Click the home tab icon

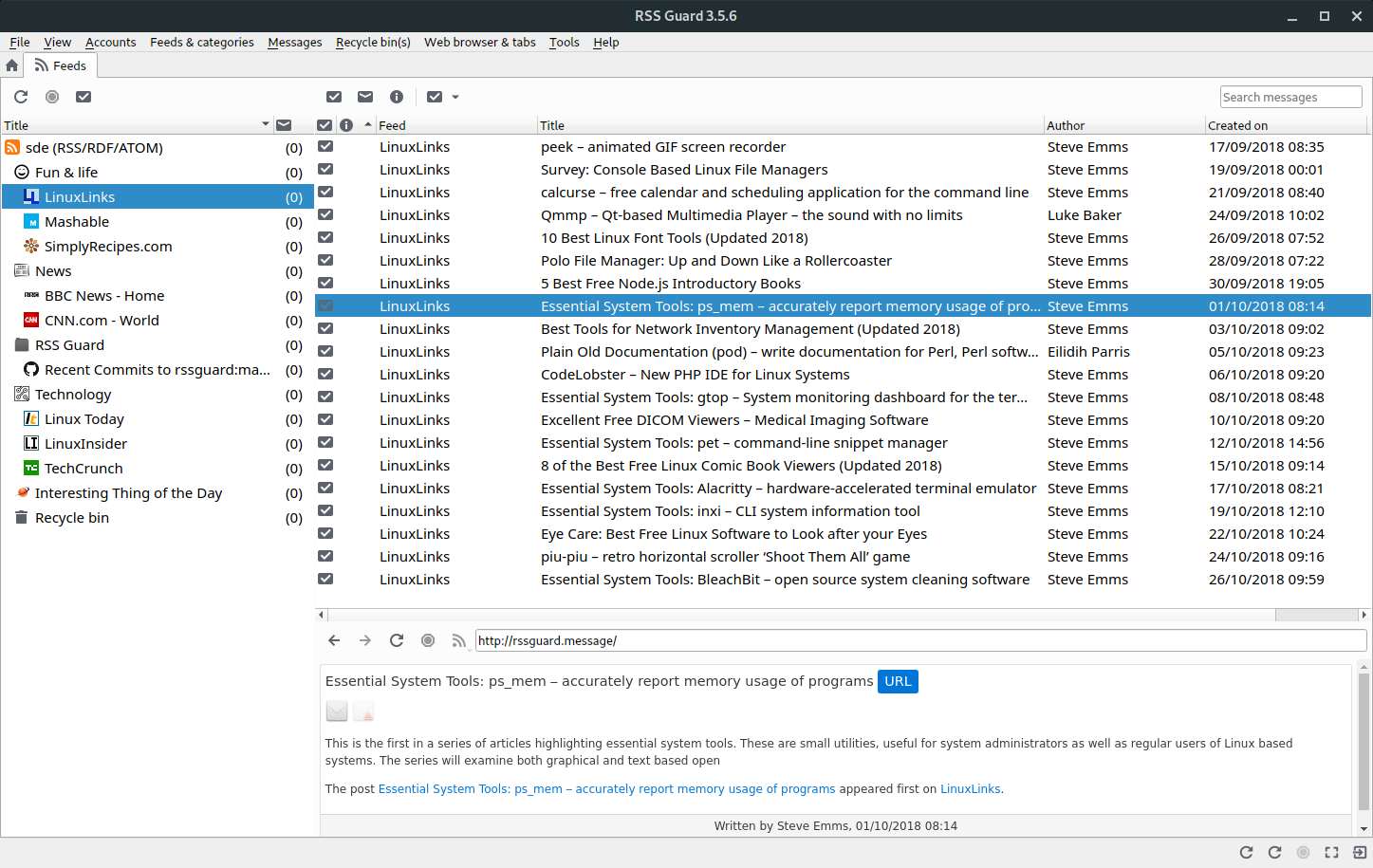click(11, 65)
